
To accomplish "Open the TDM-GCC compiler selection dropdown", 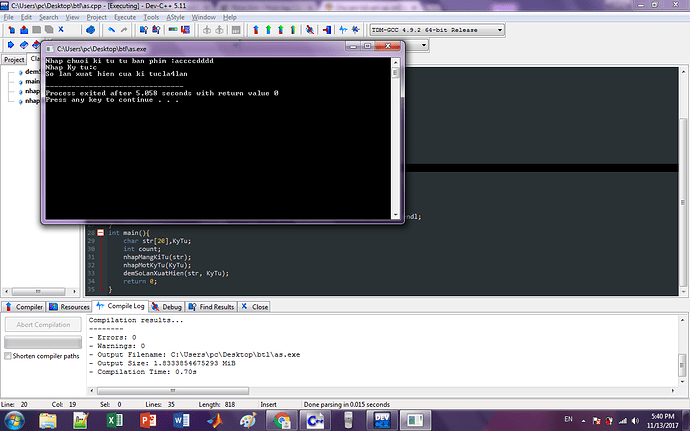I will tap(500, 30).
